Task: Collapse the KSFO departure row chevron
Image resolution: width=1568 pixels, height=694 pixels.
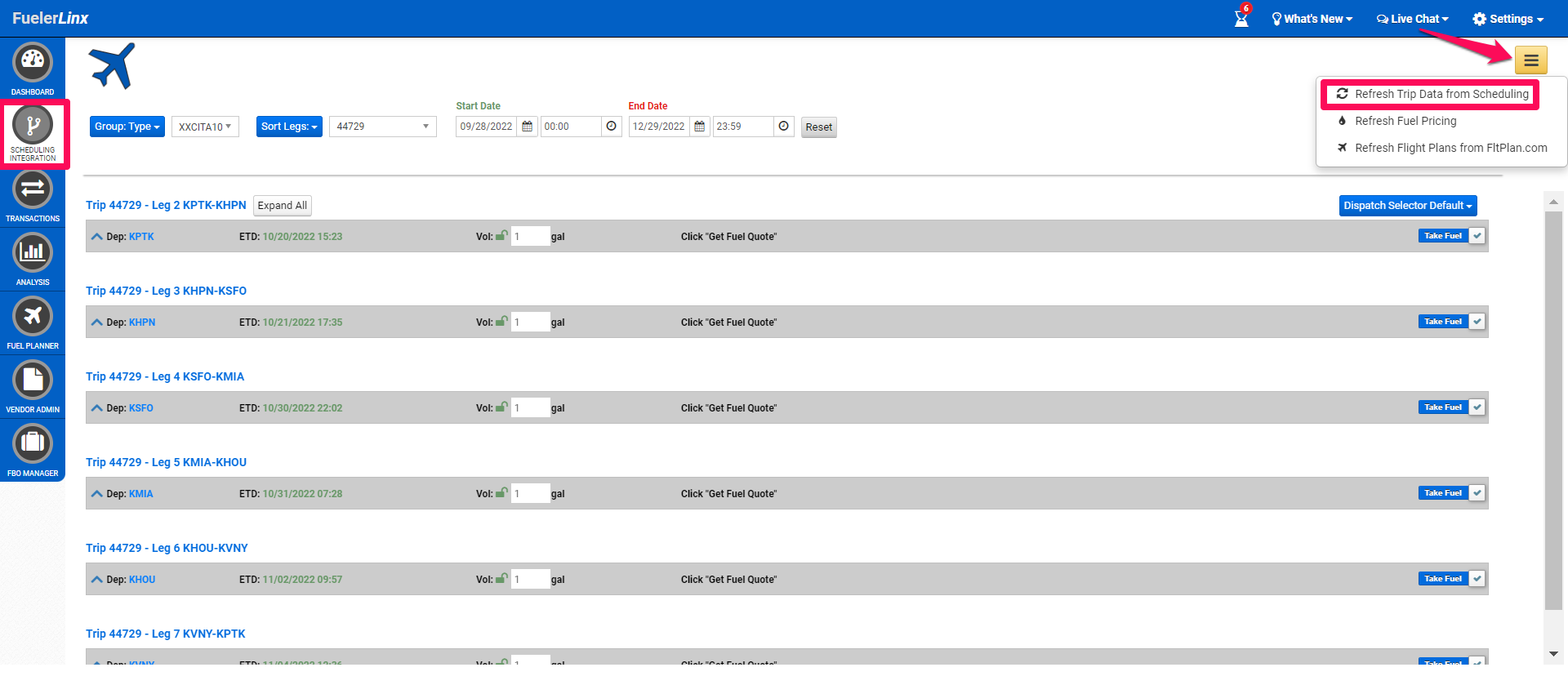Action: [97, 408]
